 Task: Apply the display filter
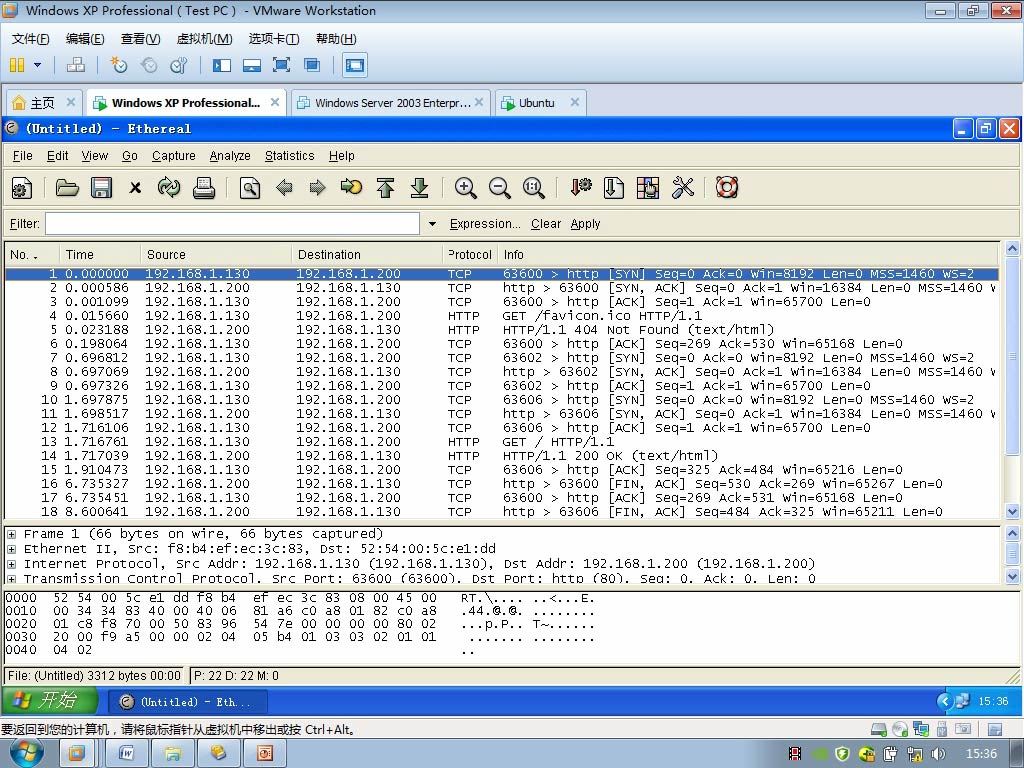585,224
